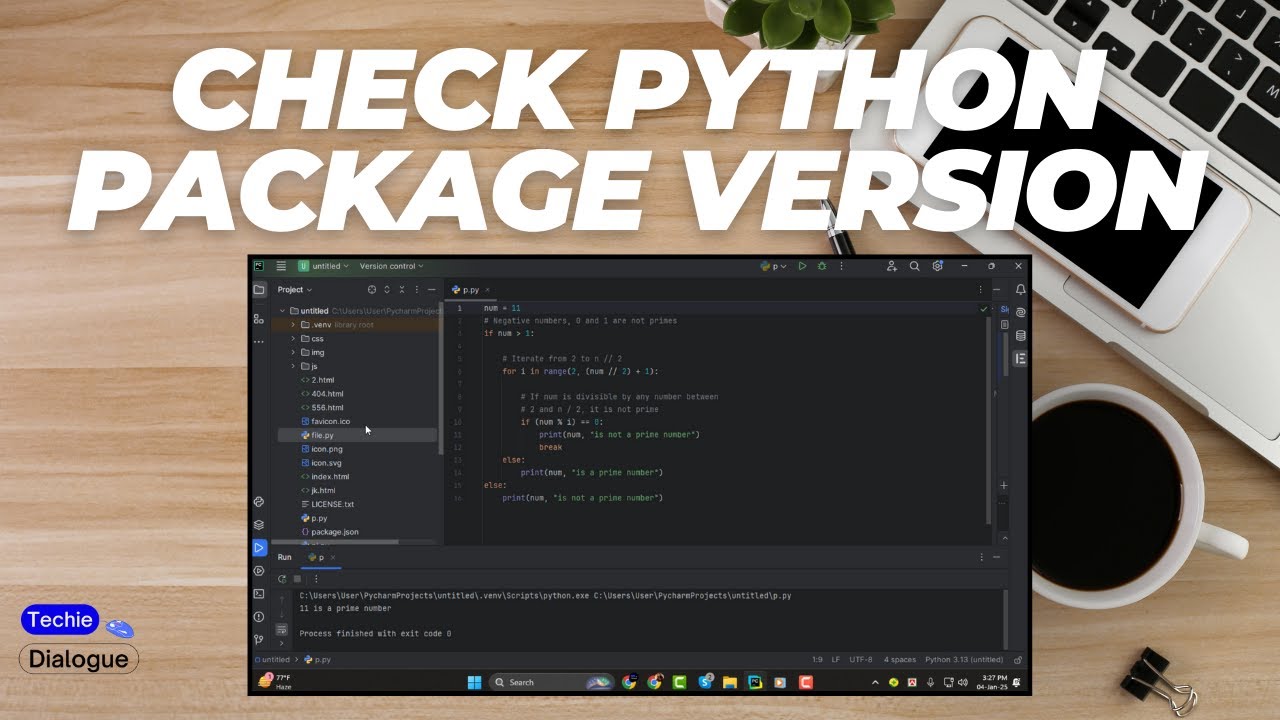Viewport: 1280px width, 720px height.
Task: Open the Database tool window
Action: (1020, 336)
